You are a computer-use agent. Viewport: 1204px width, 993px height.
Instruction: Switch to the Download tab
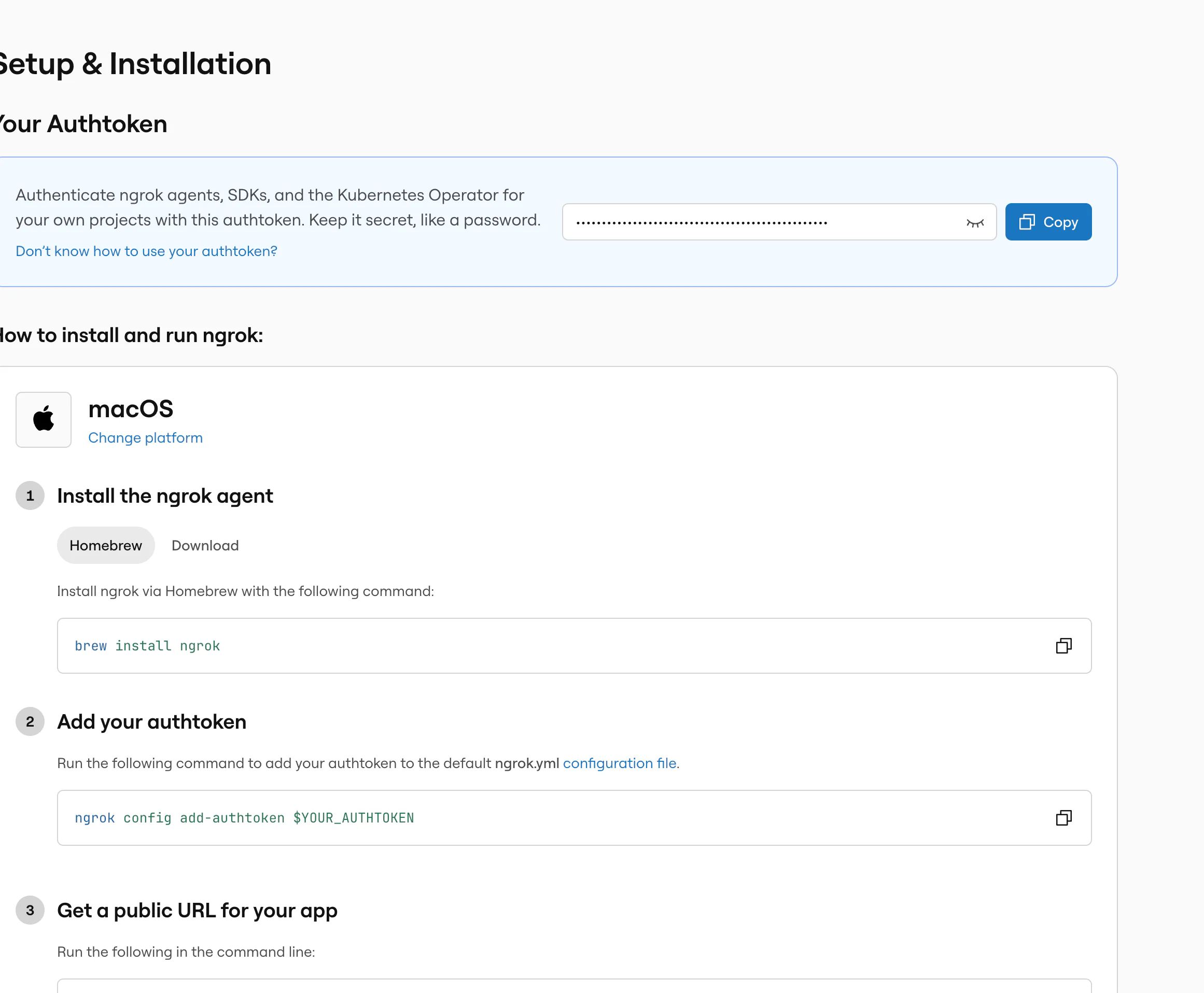tap(205, 545)
